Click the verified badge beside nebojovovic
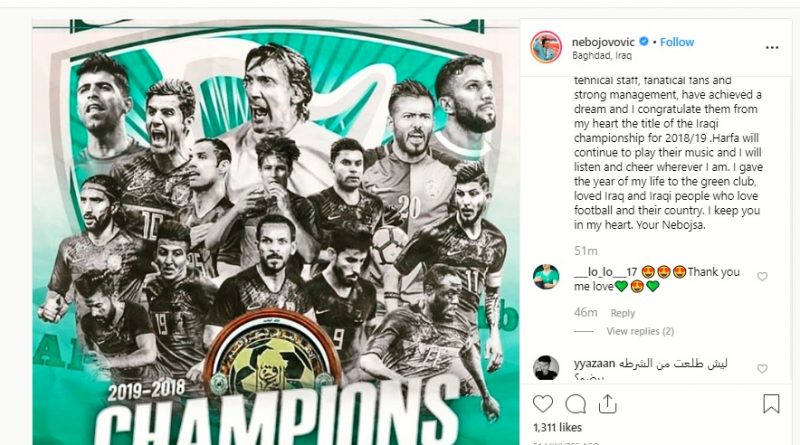 click(x=644, y=41)
